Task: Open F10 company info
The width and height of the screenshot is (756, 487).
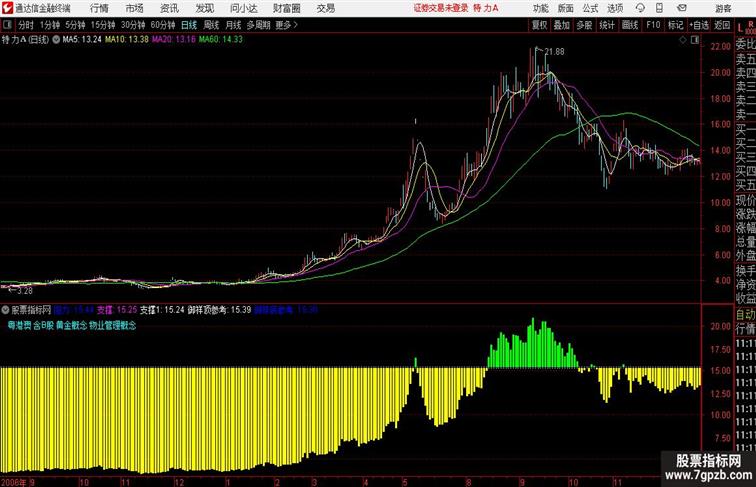Action: tap(653, 25)
